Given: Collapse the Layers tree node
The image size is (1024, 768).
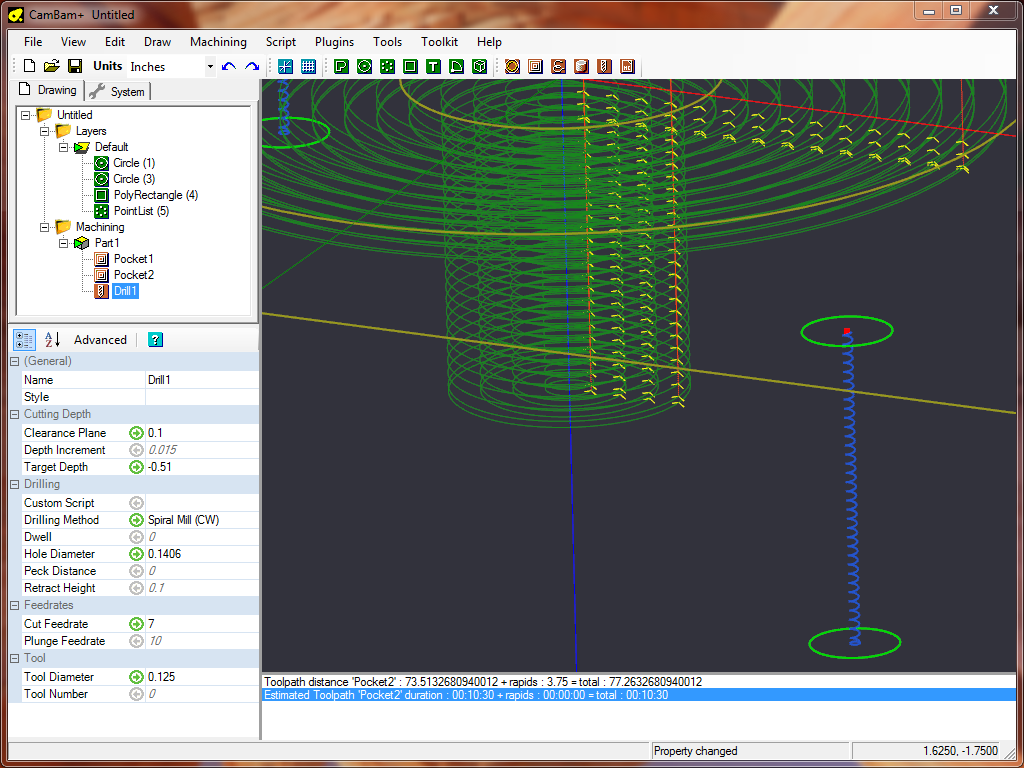Looking at the screenshot, I should 44,131.
